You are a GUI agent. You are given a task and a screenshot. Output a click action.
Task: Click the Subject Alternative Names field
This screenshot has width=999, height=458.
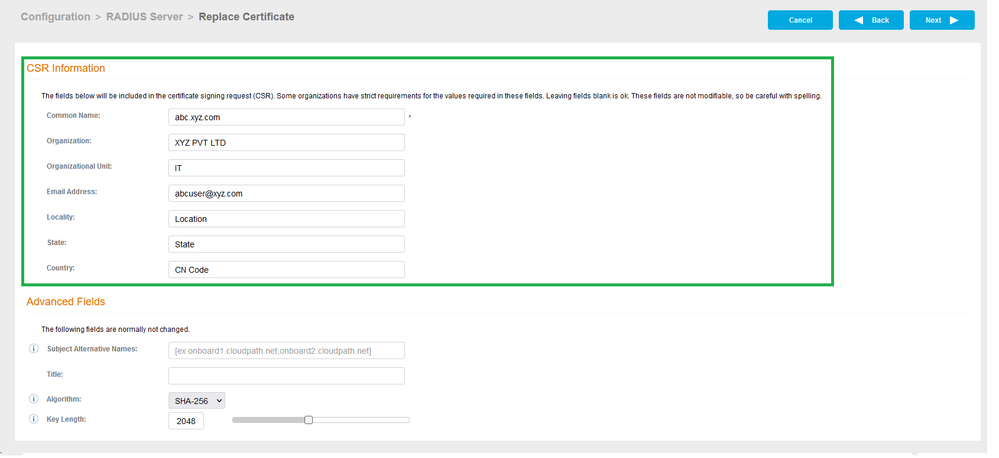point(286,350)
